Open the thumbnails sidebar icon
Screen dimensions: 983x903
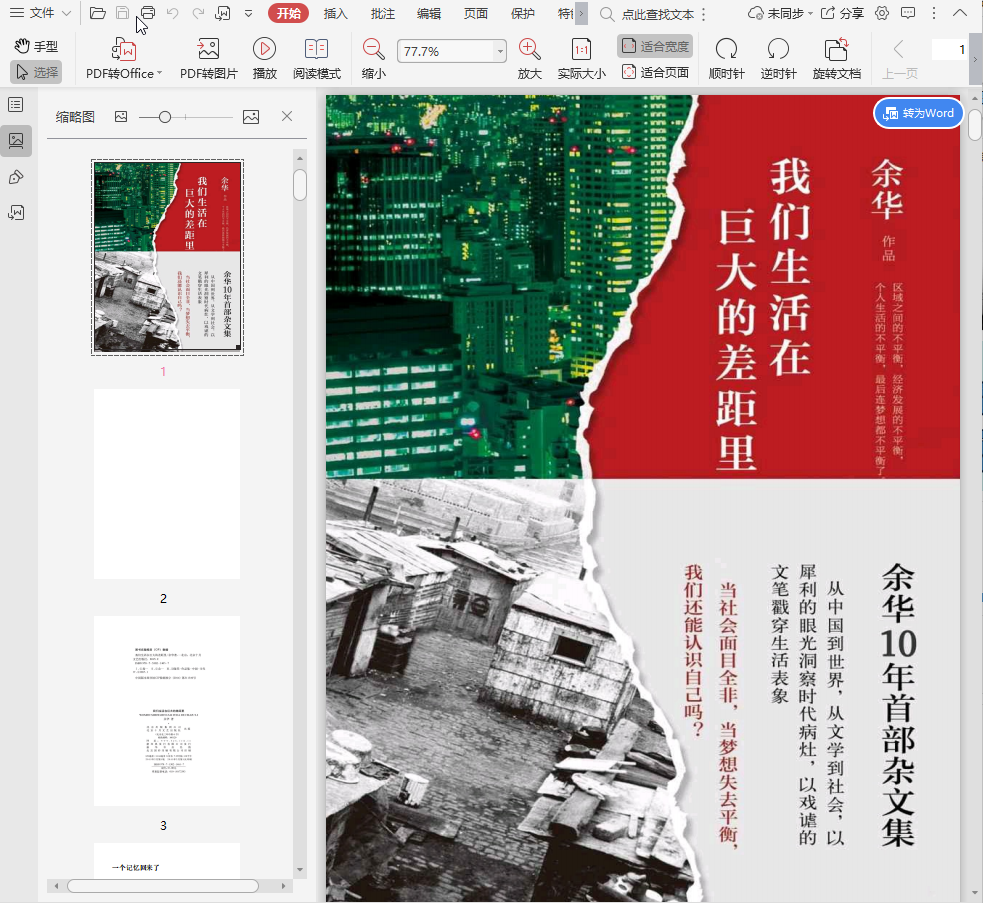point(16,140)
